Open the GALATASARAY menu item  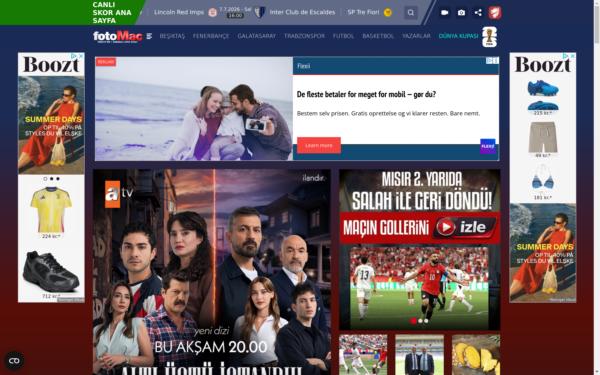pos(256,36)
